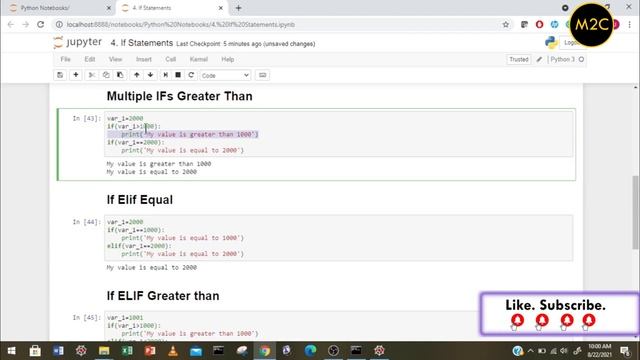Reload the page
This screenshot has width=640, height=360.
point(40,24)
